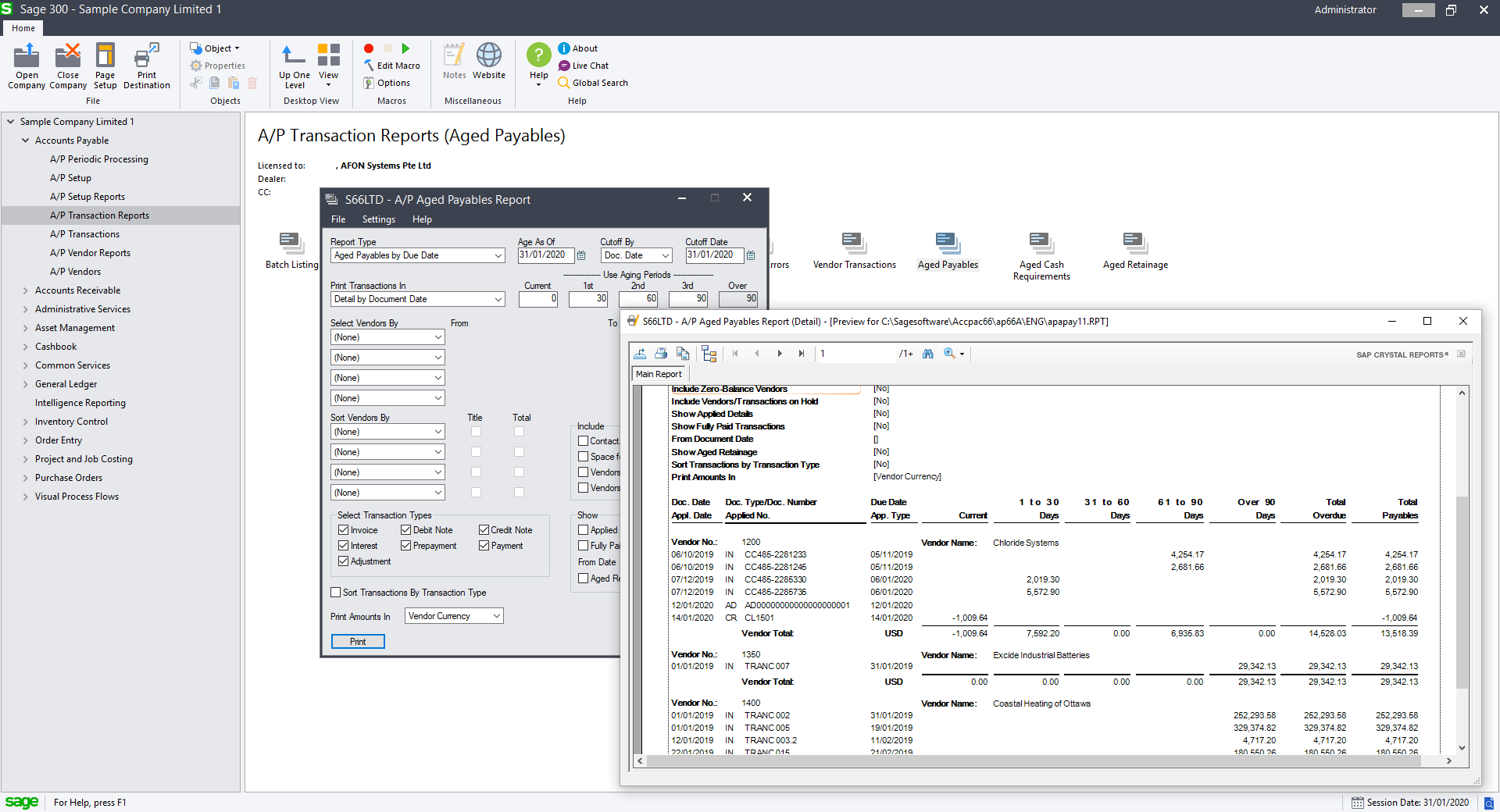Select the Main Report tab in preview
This screenshot has width=1500, height=812.
[x=659, y=374]
